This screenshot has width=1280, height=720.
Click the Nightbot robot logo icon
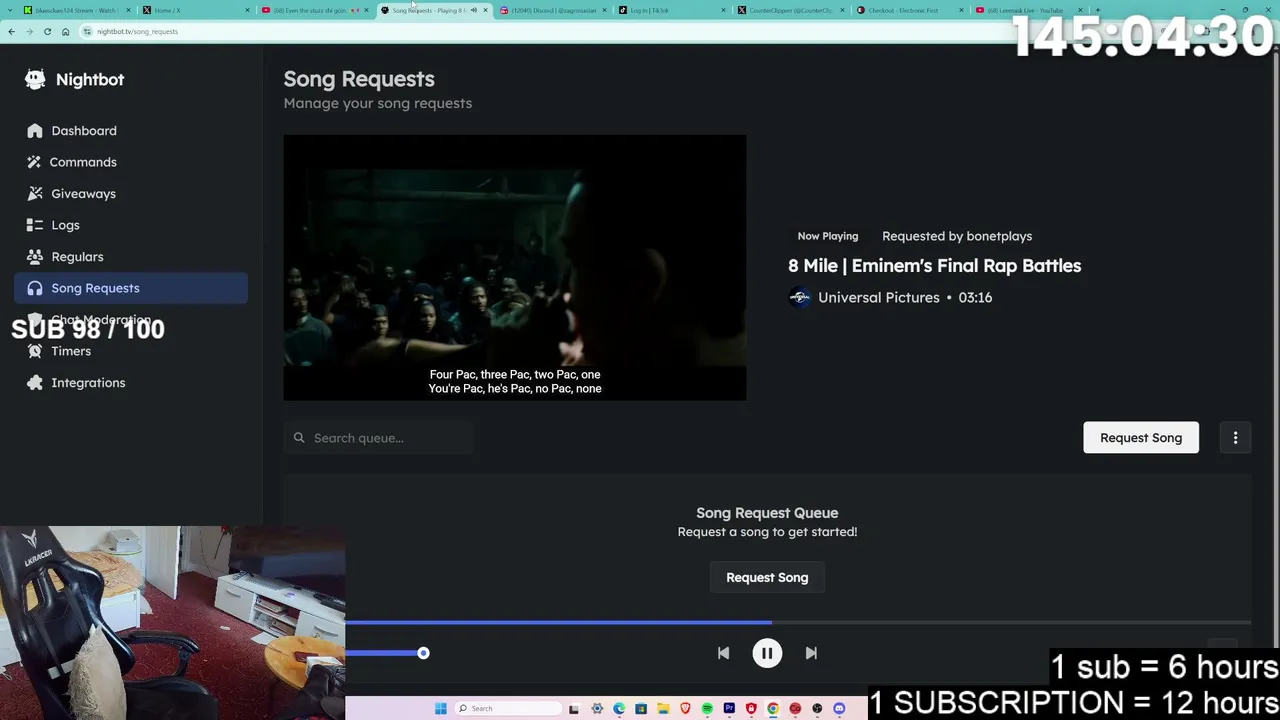pyautogui.click(x=35, y=79)
